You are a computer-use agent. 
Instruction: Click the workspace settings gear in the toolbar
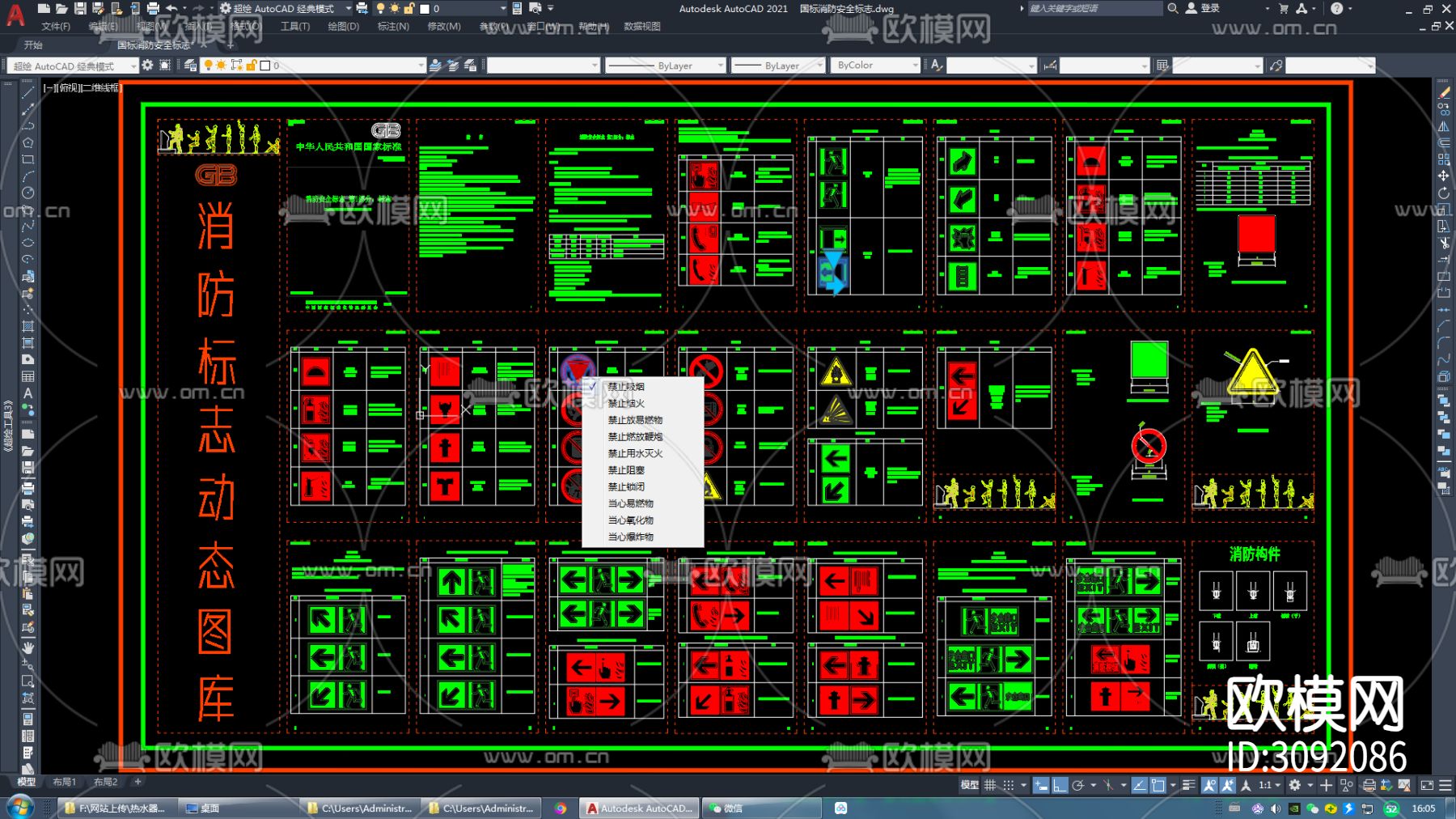[147, 66]
